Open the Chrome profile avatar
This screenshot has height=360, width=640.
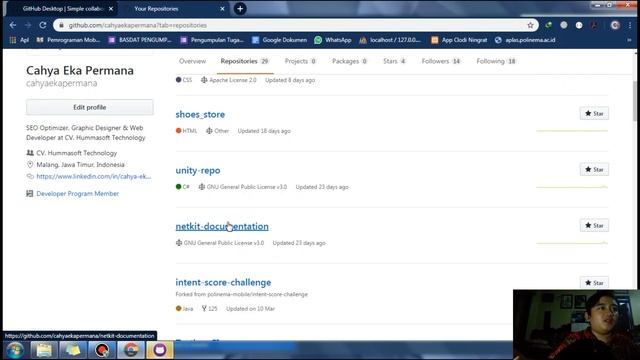coord(615,25)
